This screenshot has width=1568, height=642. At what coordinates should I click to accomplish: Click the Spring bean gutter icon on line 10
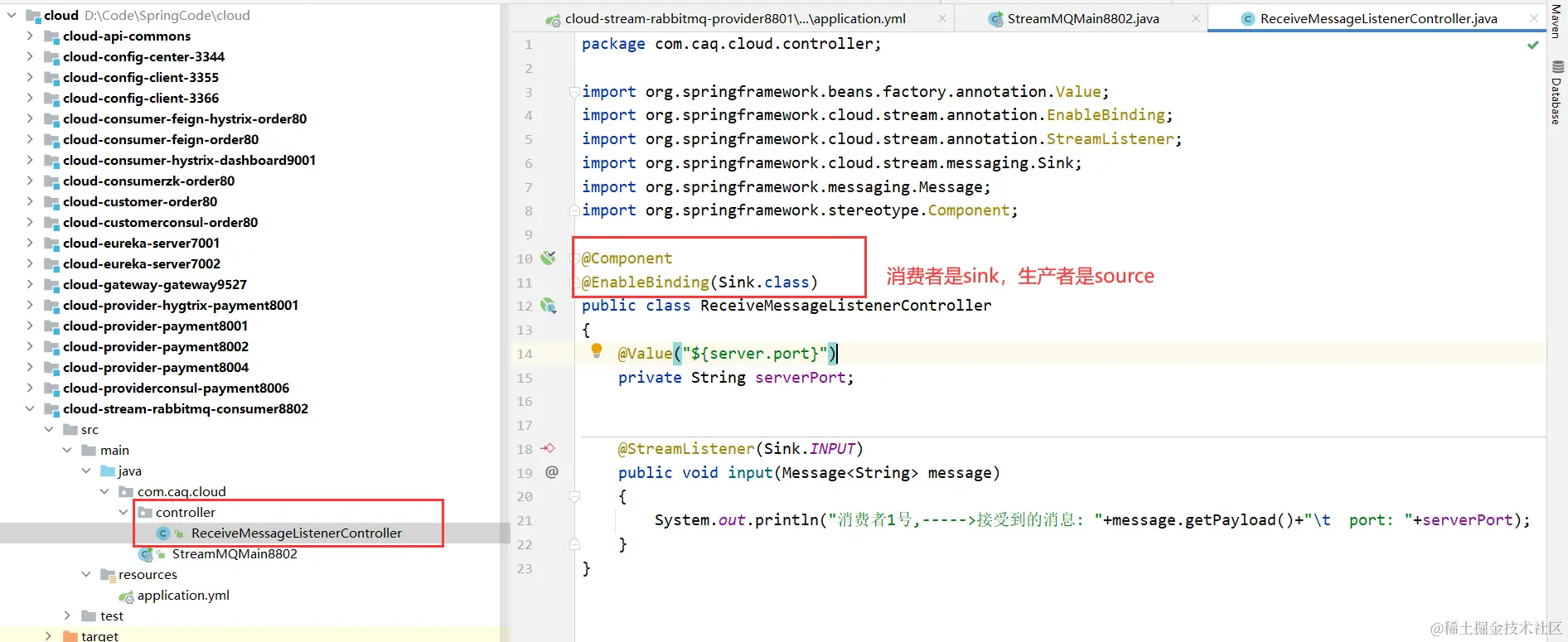[x=548, y=258]
